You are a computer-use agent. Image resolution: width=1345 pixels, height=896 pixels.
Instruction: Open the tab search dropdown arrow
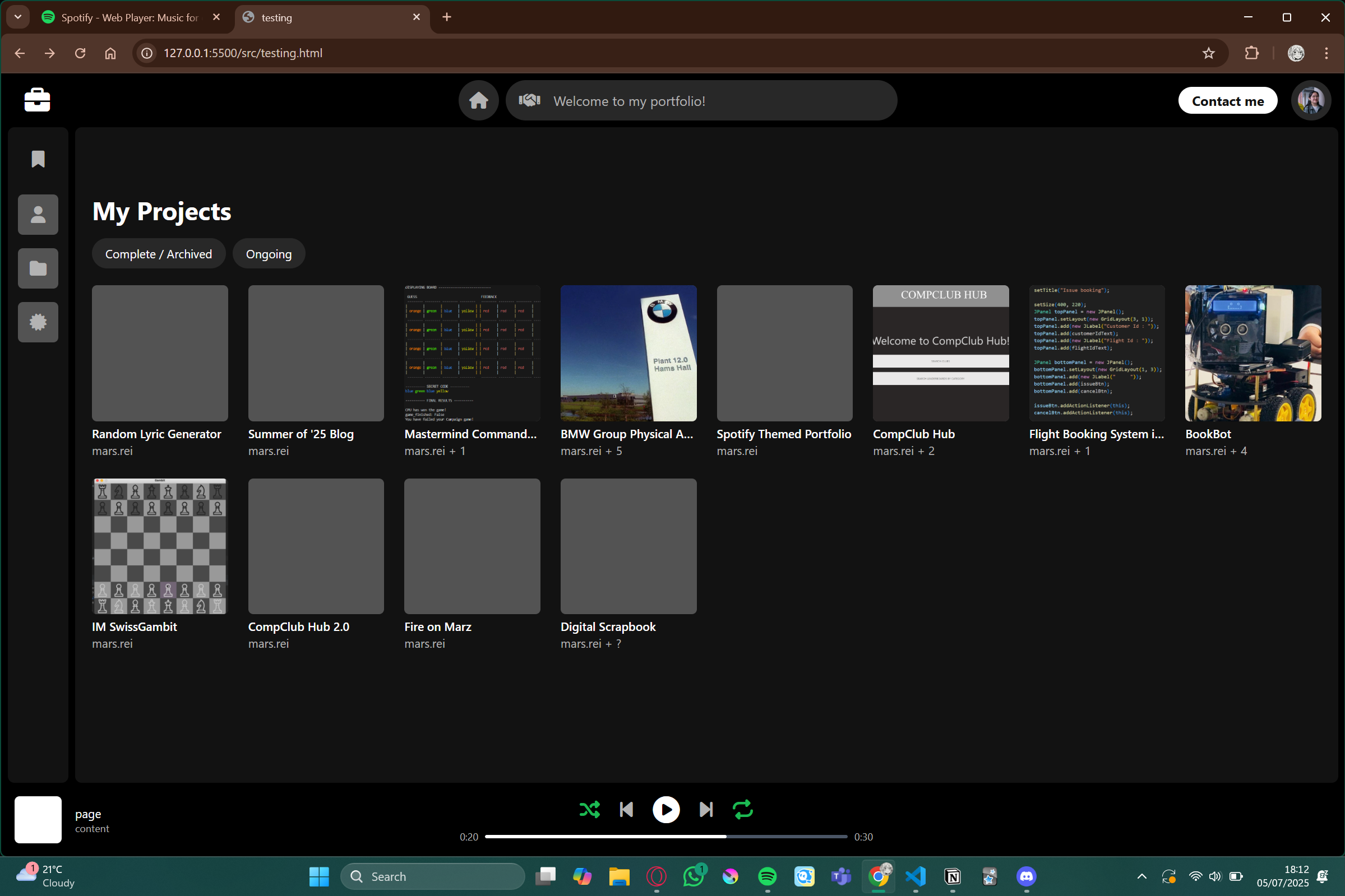[x=18, y=17]
